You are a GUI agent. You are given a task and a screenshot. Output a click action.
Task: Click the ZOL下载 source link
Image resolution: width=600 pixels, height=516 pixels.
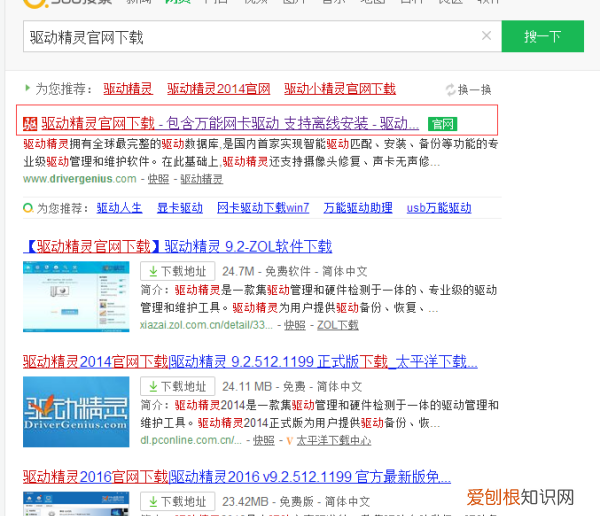coord(338,325)
